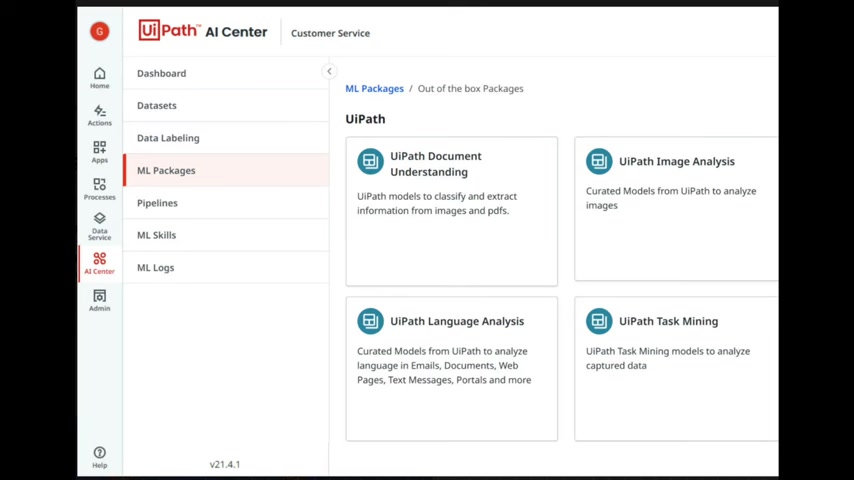Go to Home in the sidebar
This screenshot has width=854, height=480.
pyautogui.click(x=100, y=78)
